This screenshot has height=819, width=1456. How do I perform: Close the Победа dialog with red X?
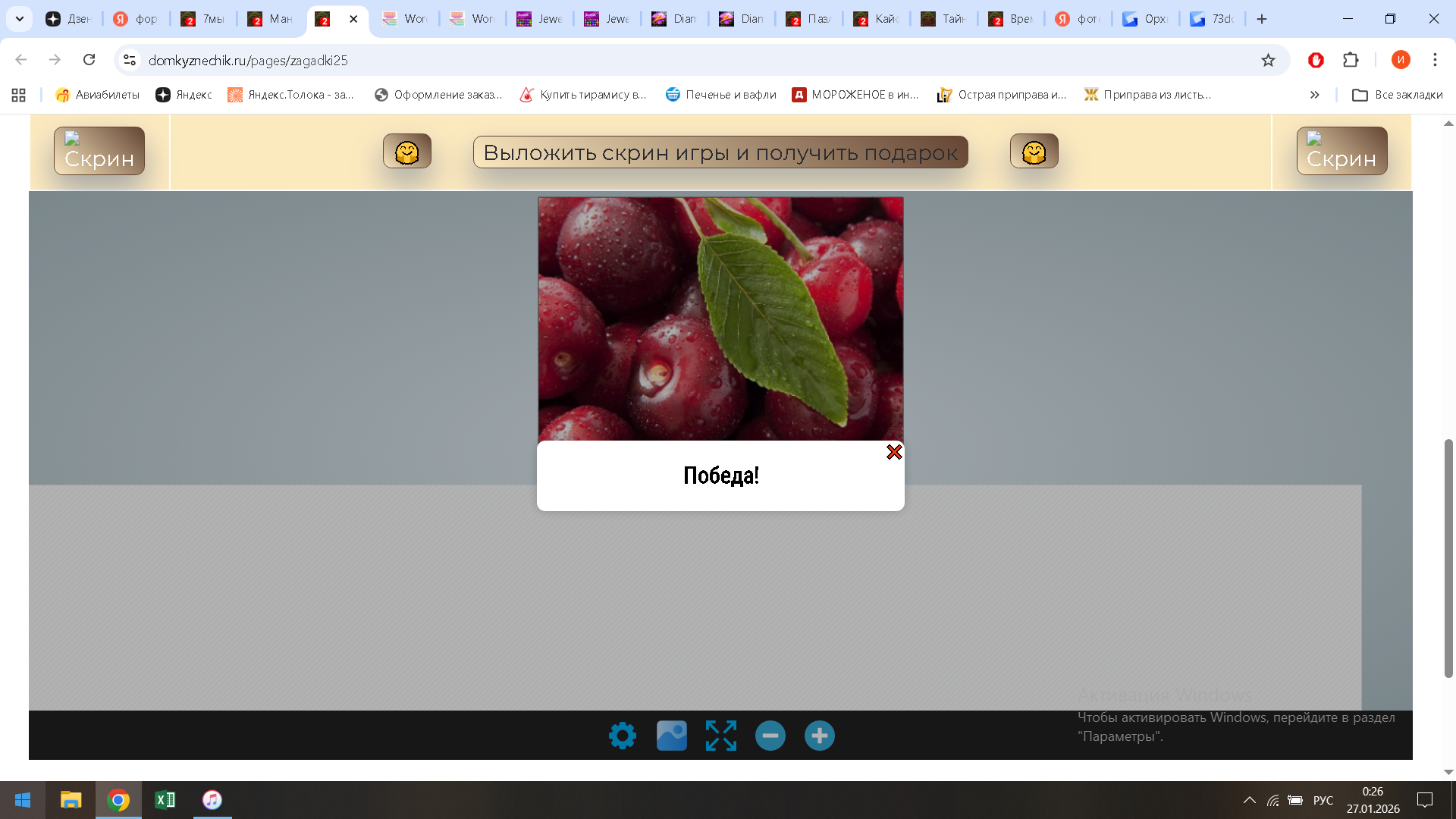[894, 452]
